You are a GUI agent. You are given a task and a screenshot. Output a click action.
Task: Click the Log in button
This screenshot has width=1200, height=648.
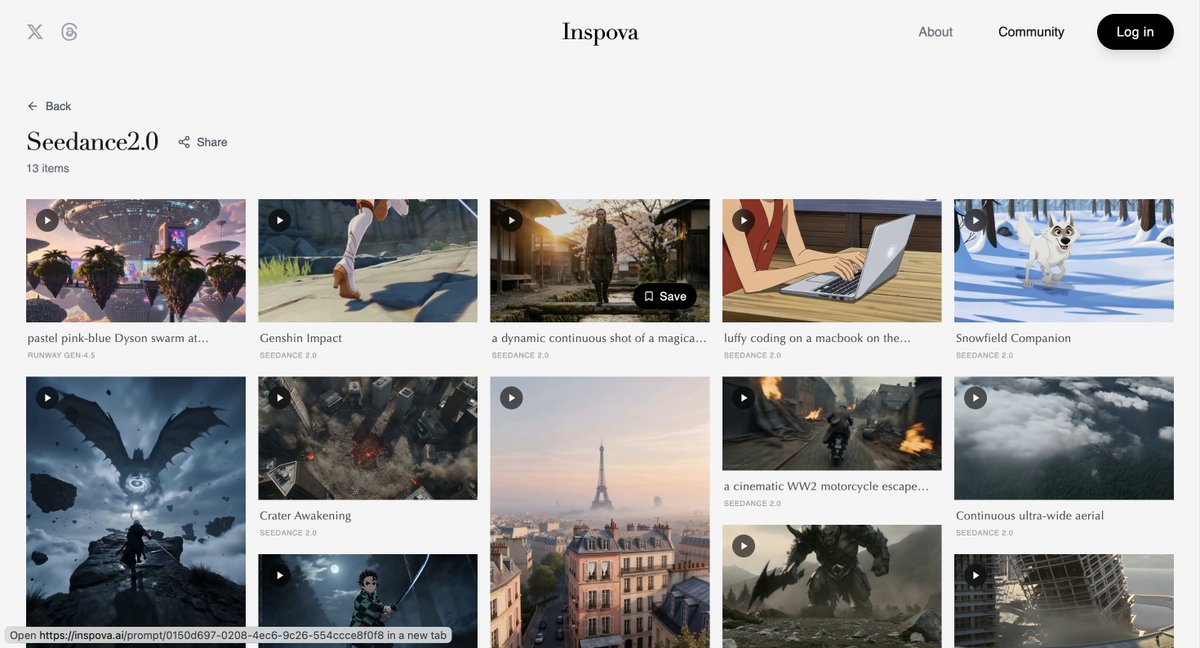[x=1135, y=32]
